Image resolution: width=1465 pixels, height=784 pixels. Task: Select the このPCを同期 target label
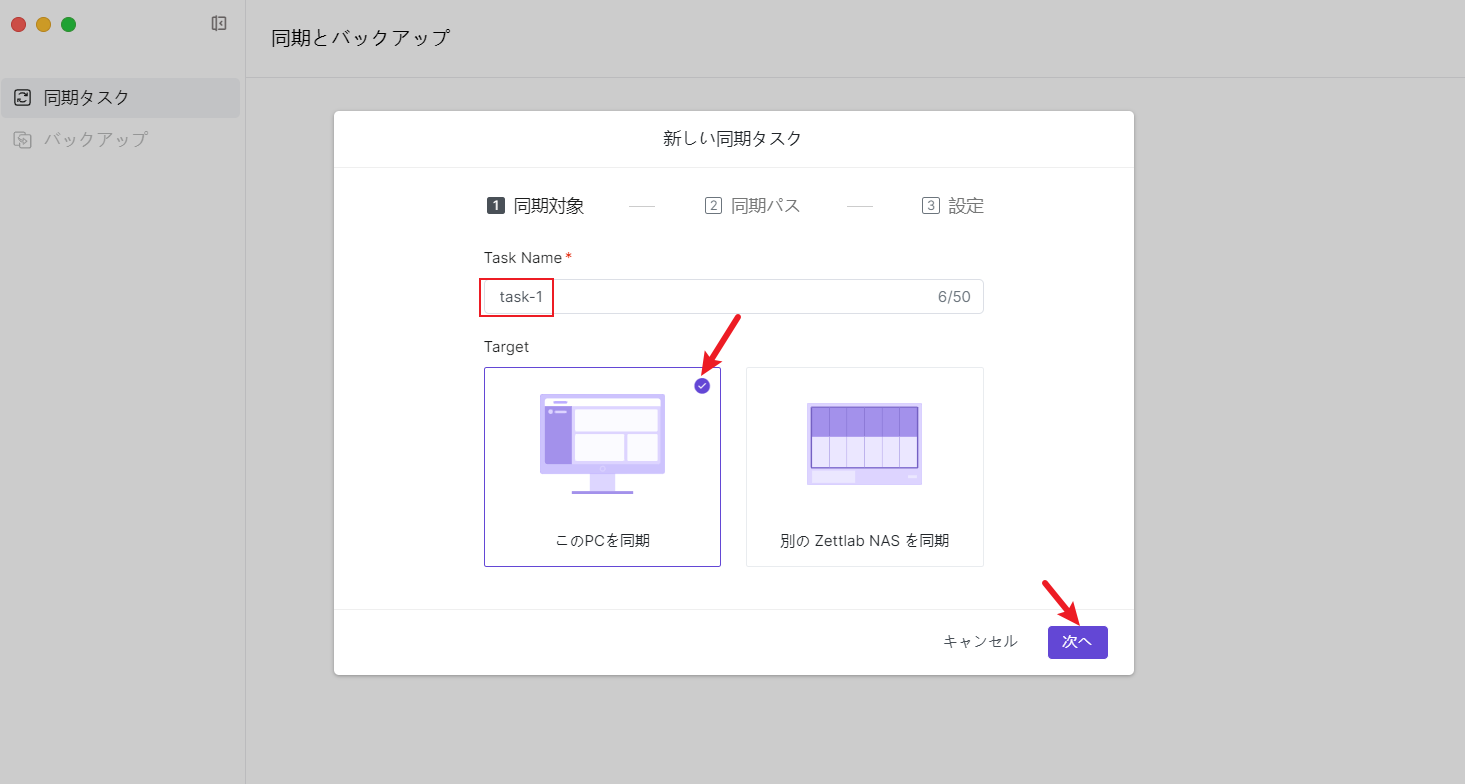(x=602, y=541)
